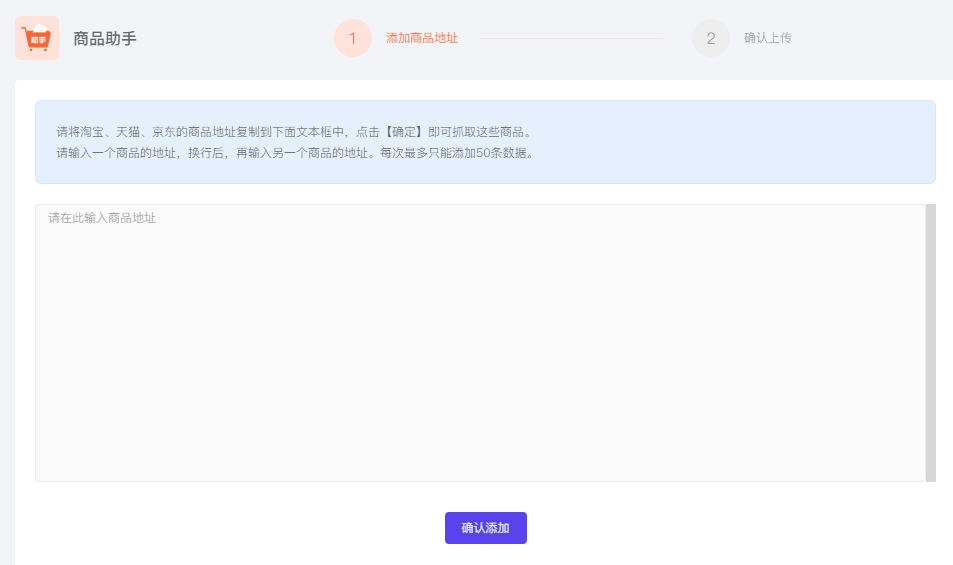
Task: Click the text area's vertical scrollbar
Action: [930, 342]
